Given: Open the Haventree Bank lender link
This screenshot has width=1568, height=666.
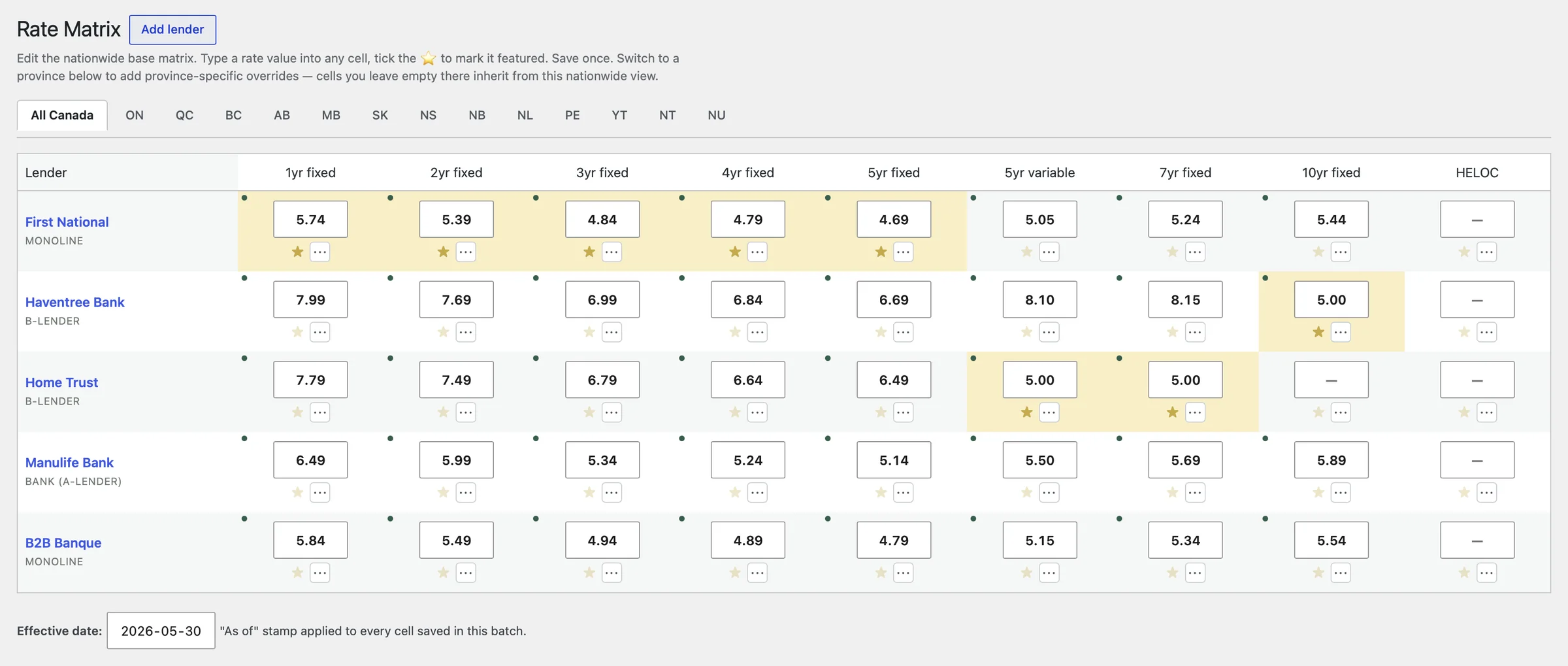Looking at the screenshot, I should [x=74, y=302].
